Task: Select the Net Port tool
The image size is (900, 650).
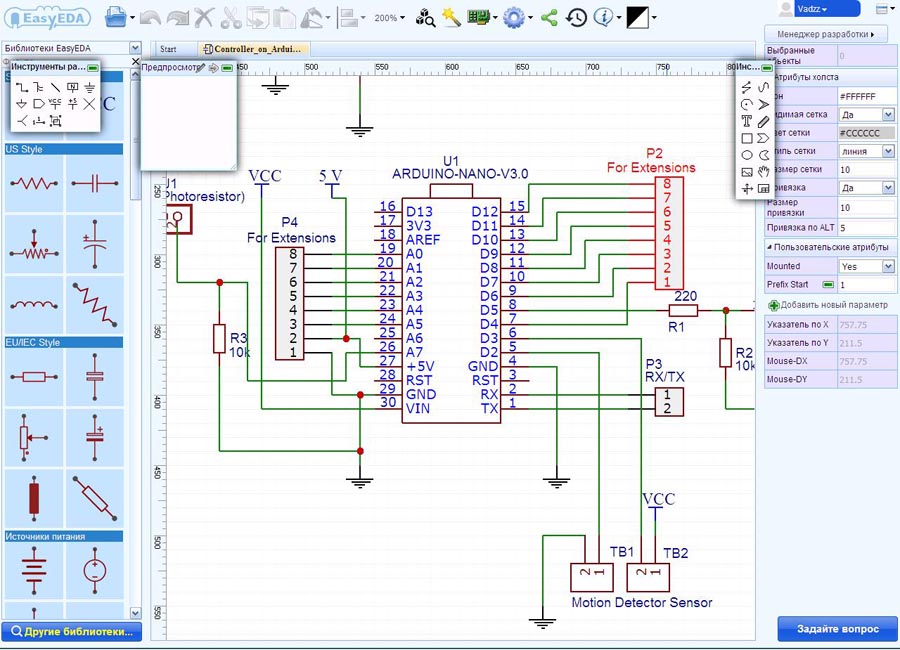Action: (x=38, y=104)
